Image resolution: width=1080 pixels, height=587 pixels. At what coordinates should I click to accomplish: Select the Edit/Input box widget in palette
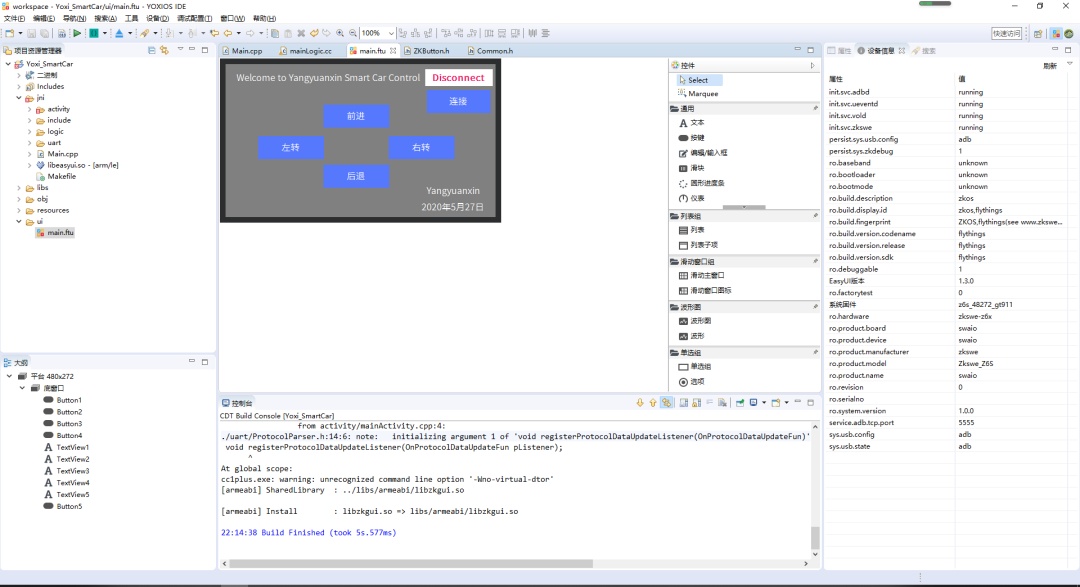pos(703,153)
